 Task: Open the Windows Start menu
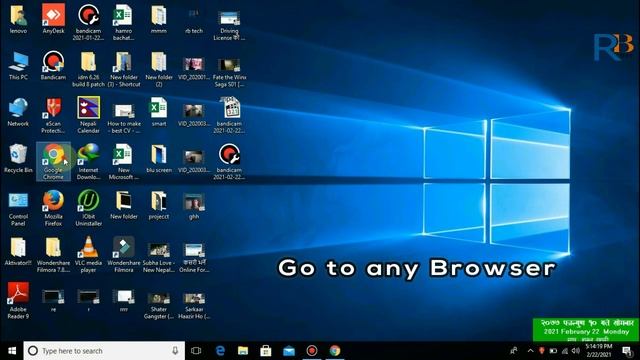pos(12,351)
